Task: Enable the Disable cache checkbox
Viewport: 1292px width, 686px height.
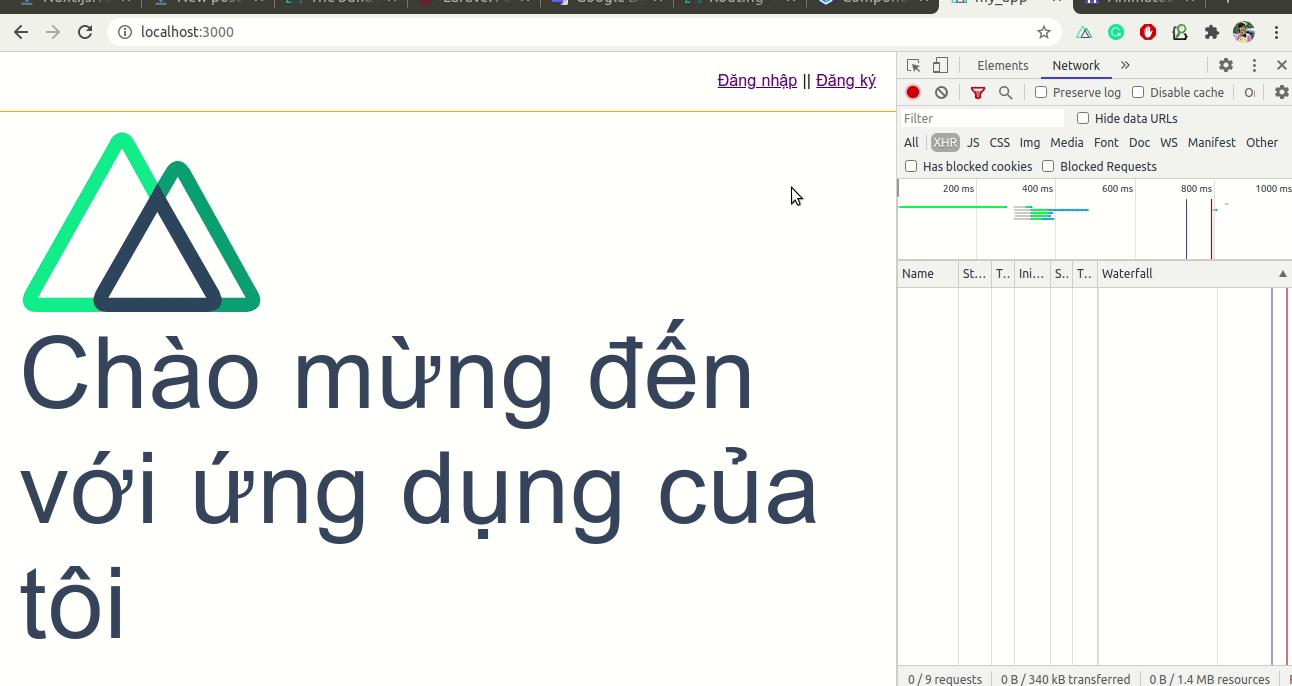Action: click(x=1138, y=92)
